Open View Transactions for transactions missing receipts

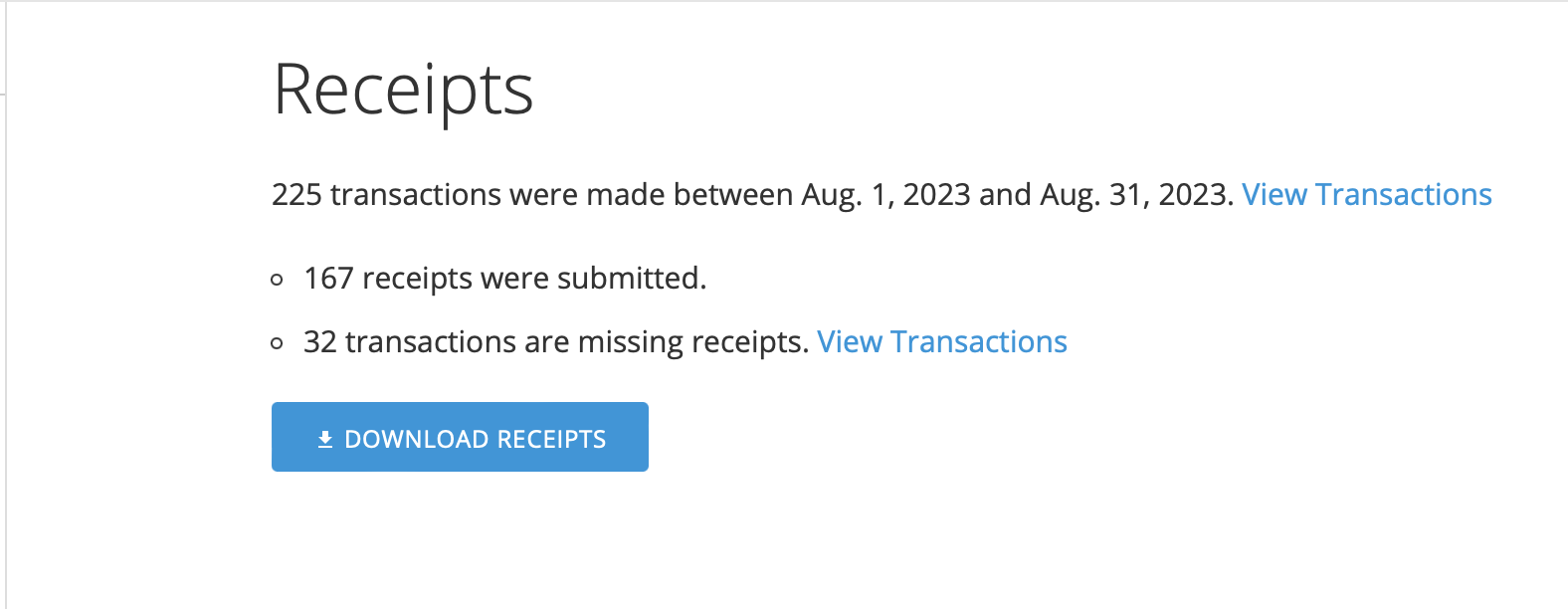[941, 341]
